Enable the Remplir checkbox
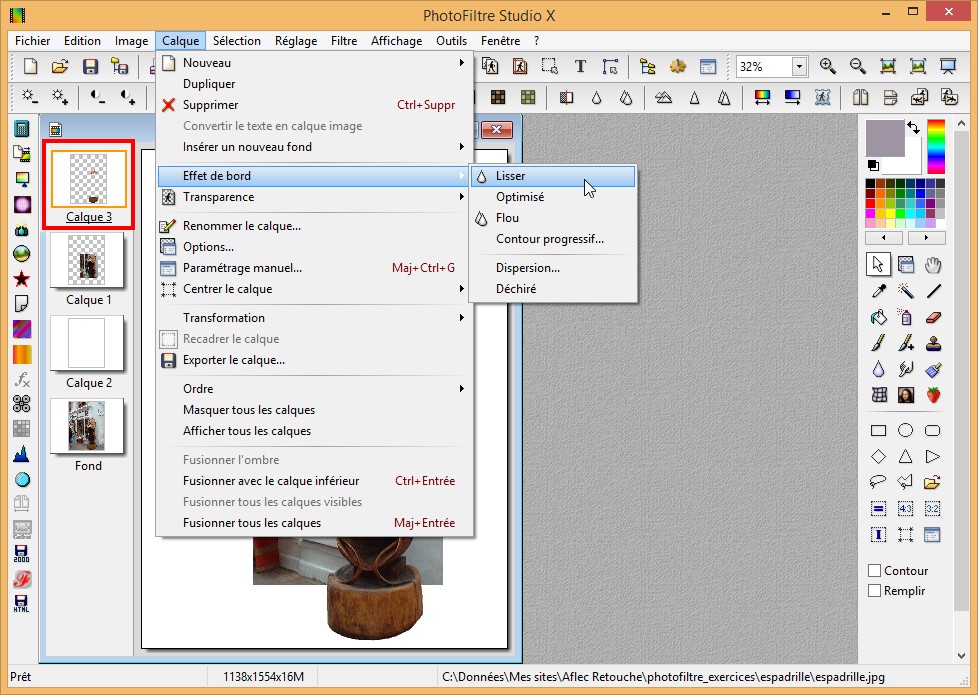The height and width of the screenshot is (695, 978). point(874,590)
